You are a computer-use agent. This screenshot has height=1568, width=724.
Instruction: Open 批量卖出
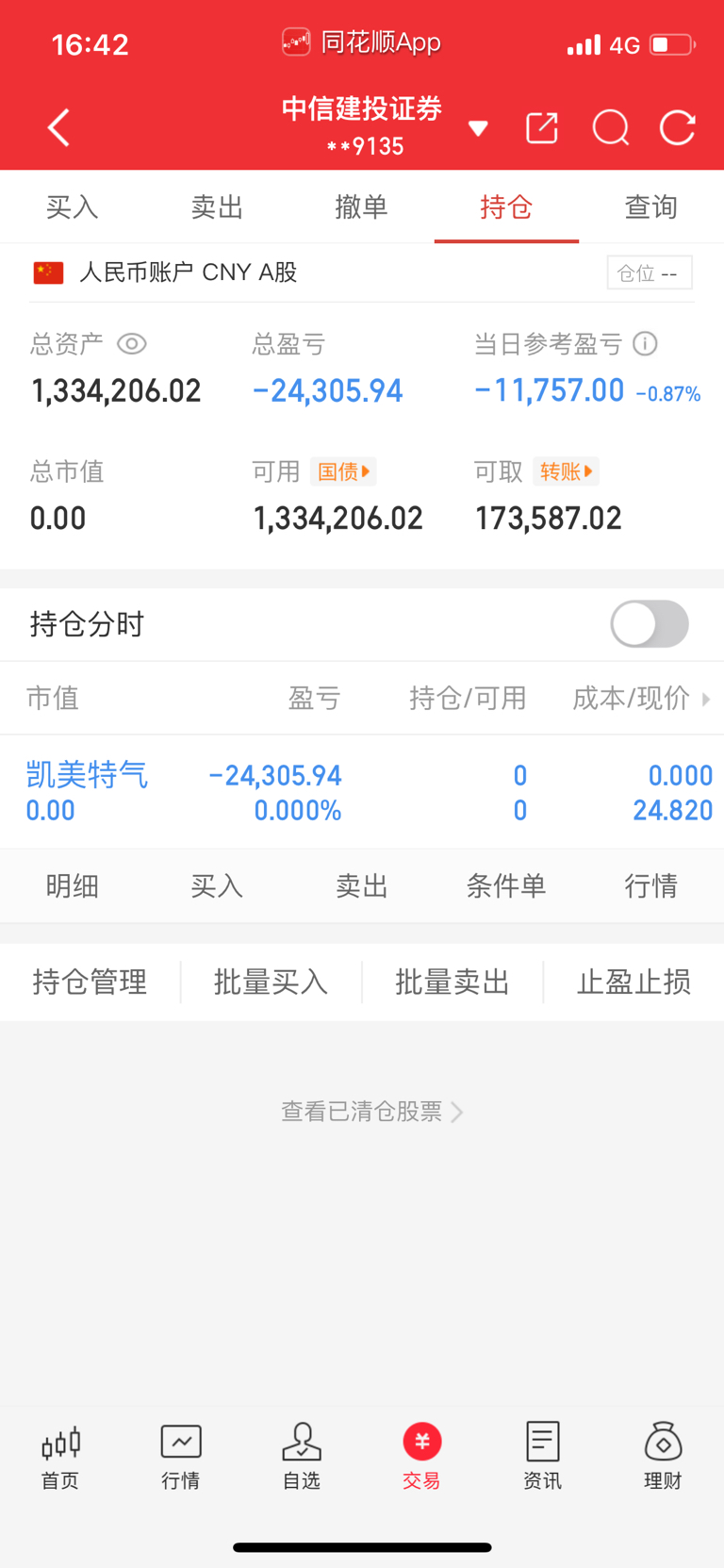coord(452,982)
